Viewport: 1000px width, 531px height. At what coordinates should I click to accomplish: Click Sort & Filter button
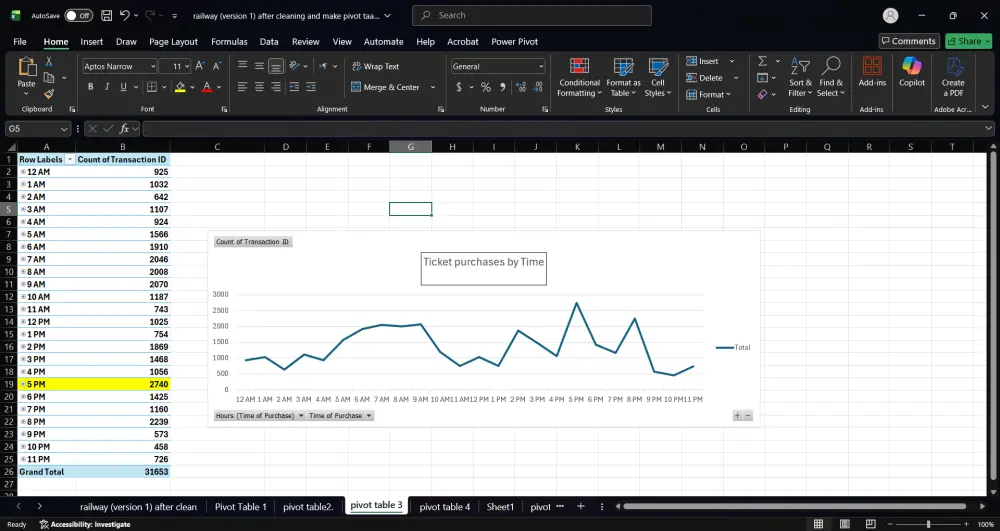[800, 77]
